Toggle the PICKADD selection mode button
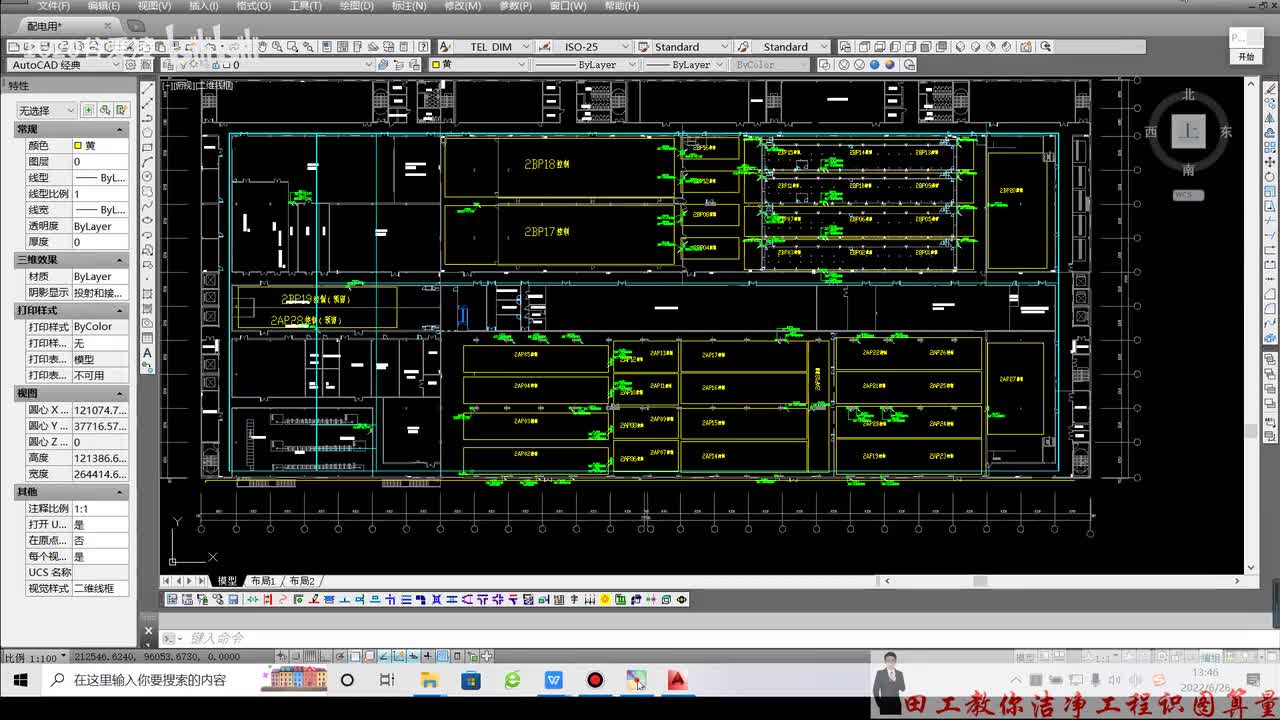1280x720 pixels. [x=88, y=110]
